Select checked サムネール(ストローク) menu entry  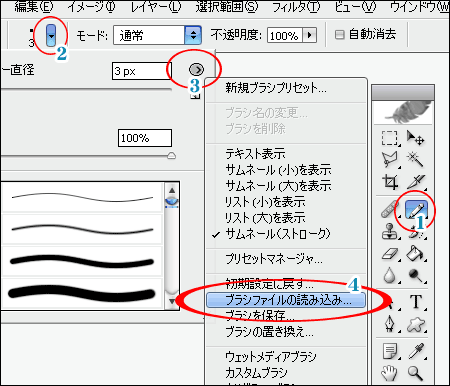[286, 234]
